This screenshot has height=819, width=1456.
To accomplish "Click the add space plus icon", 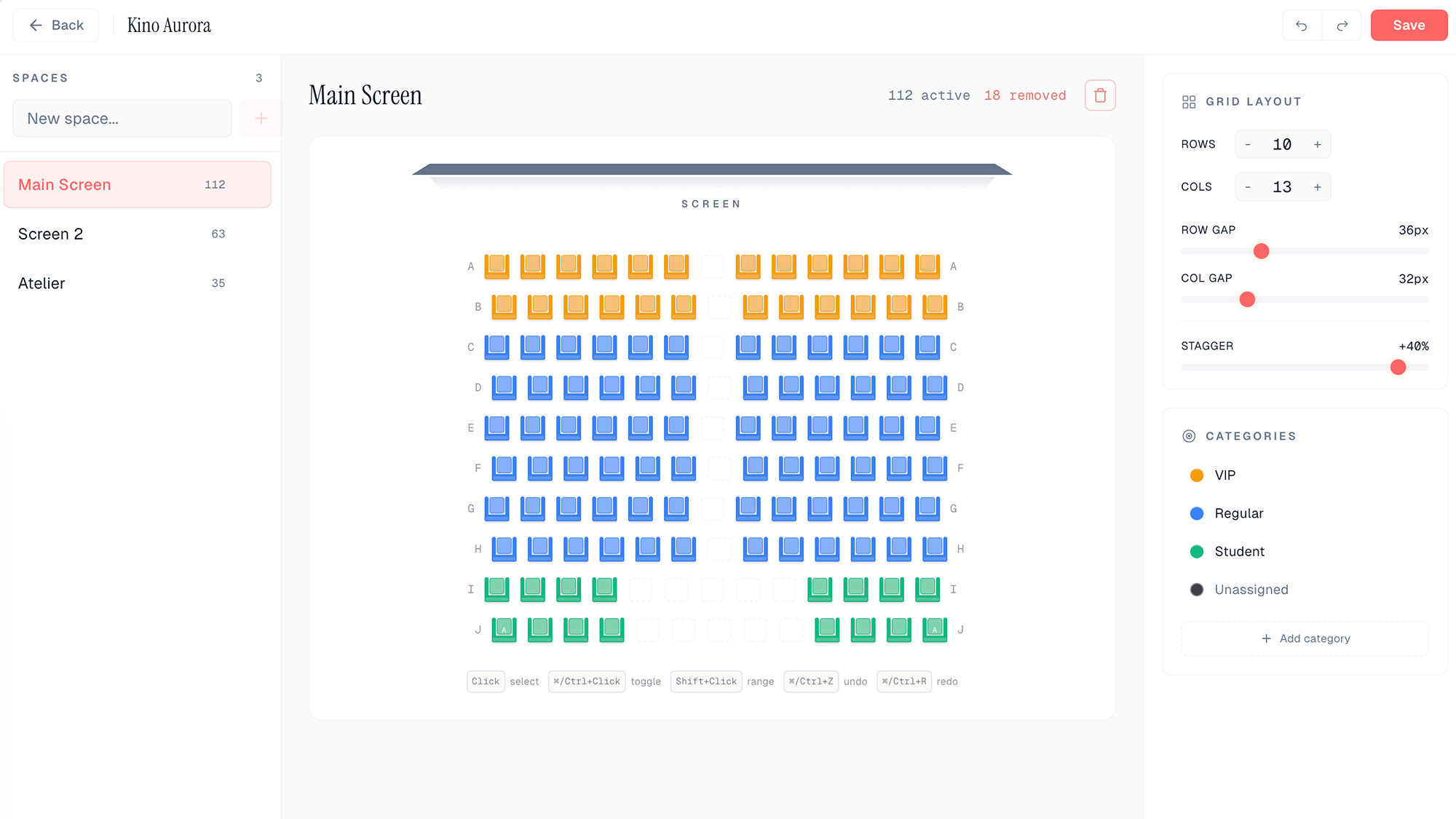I will 261,119.
